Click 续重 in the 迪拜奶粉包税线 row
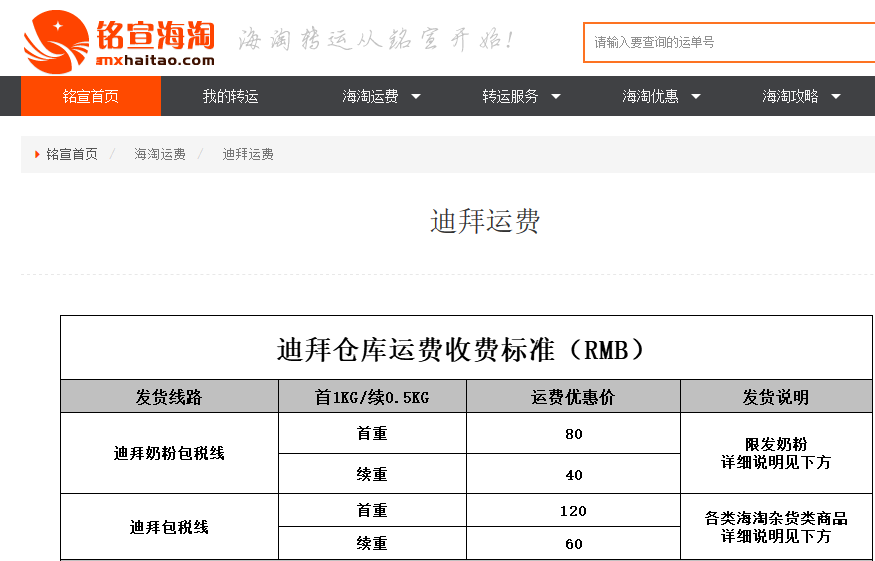Image resolution: width=875 pixels, height=561 pixels. (372, 474)
